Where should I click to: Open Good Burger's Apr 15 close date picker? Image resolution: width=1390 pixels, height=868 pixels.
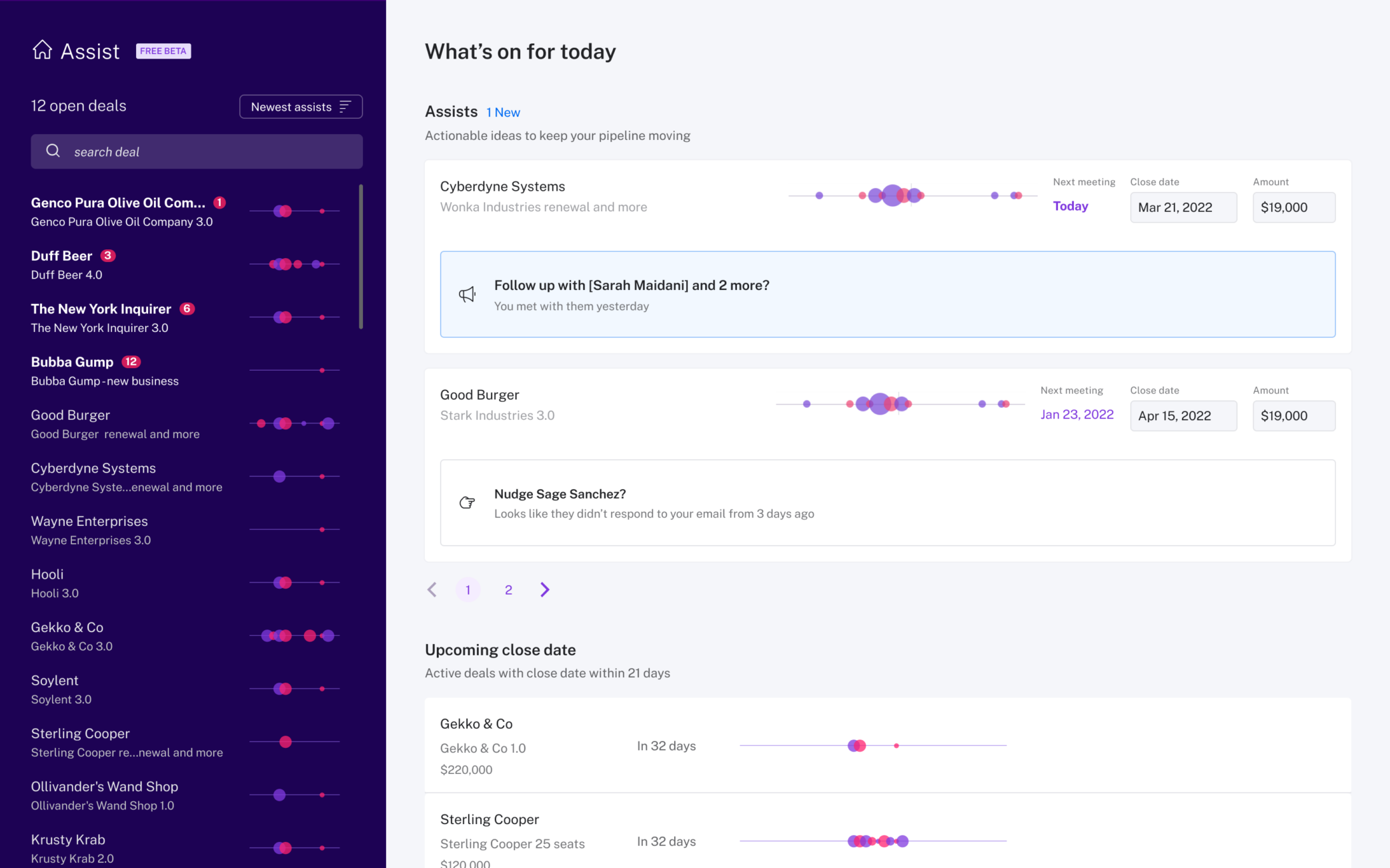[1183, 415]
